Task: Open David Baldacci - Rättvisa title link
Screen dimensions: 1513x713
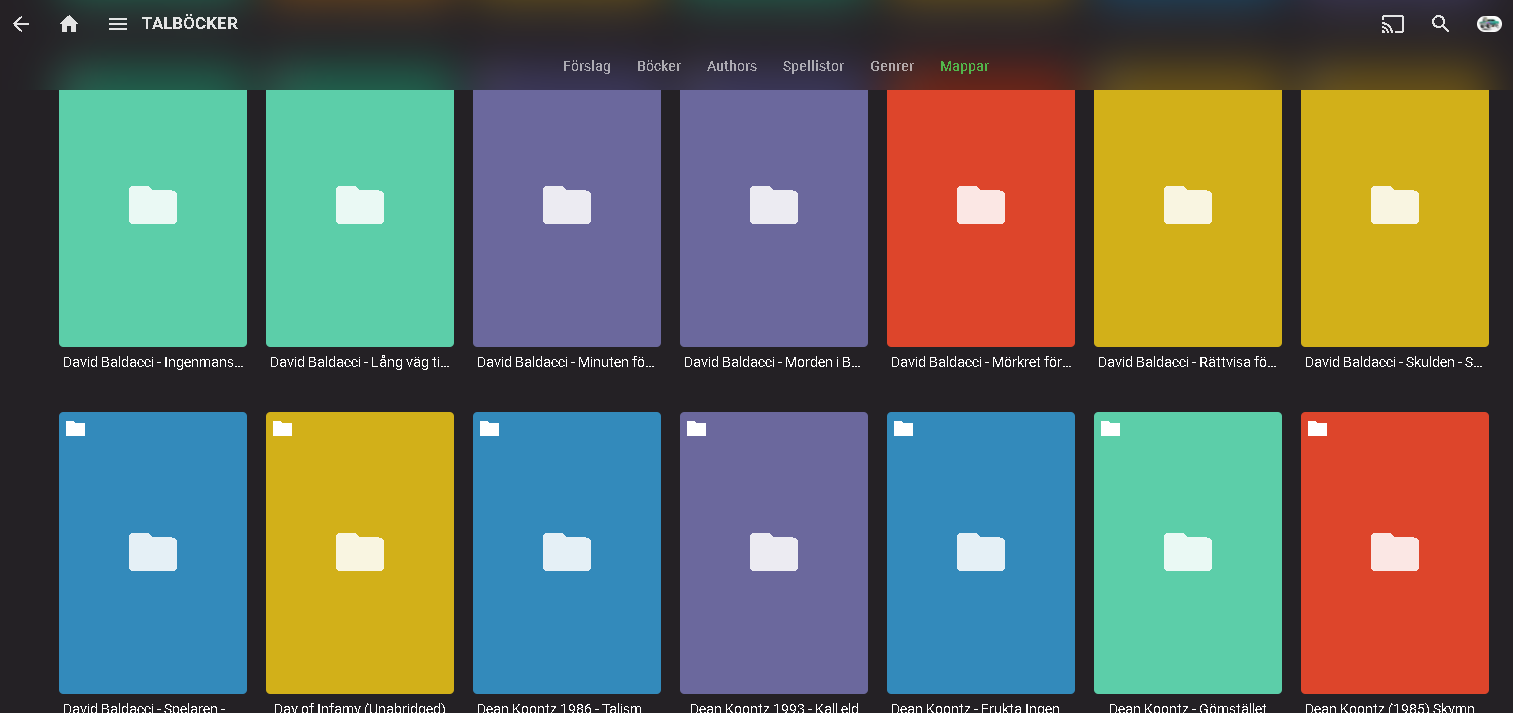Action: coord(1187,362)
